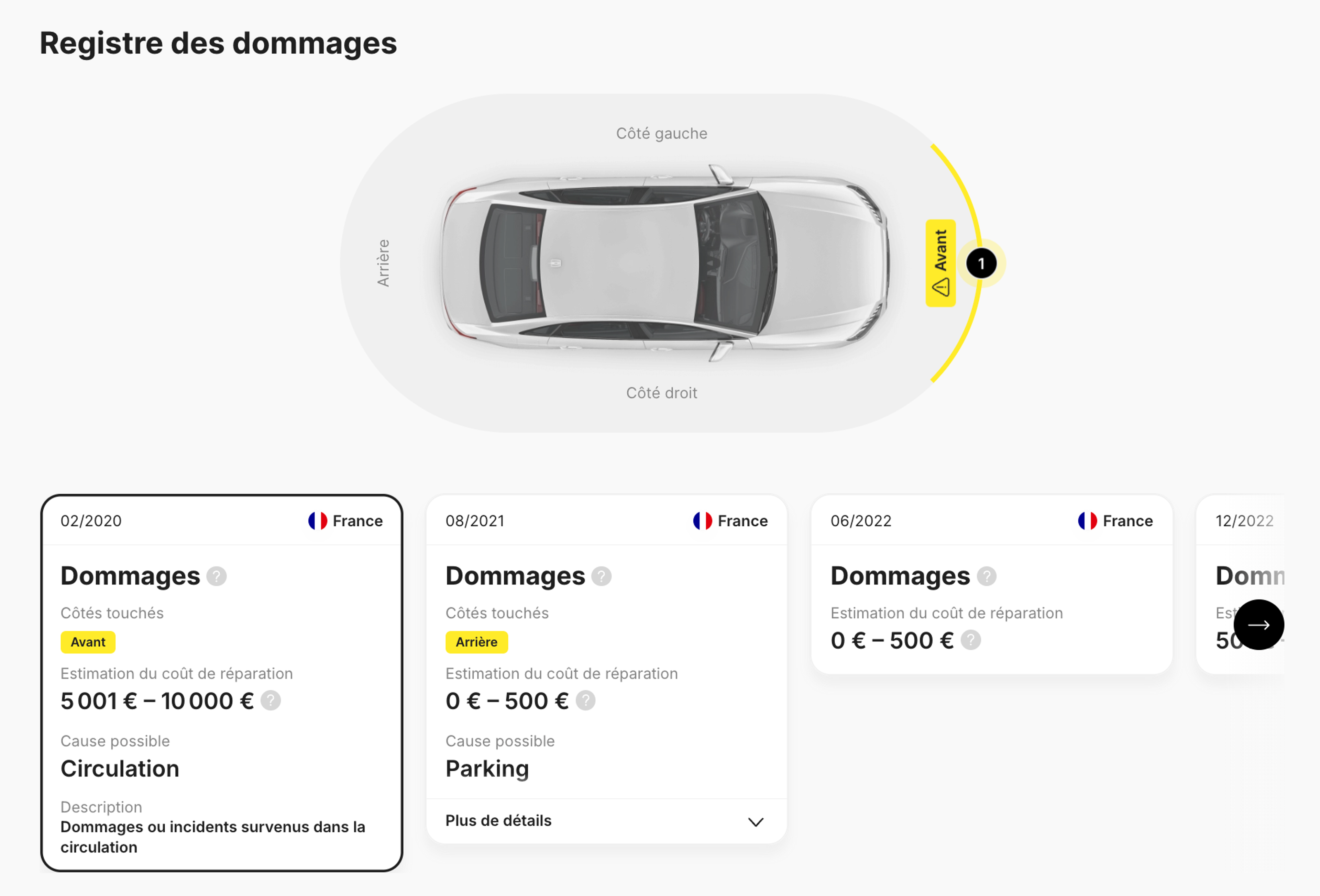Click the car top view illustration
Viewport: 1320px width, 896px height.
pos(659,261)
